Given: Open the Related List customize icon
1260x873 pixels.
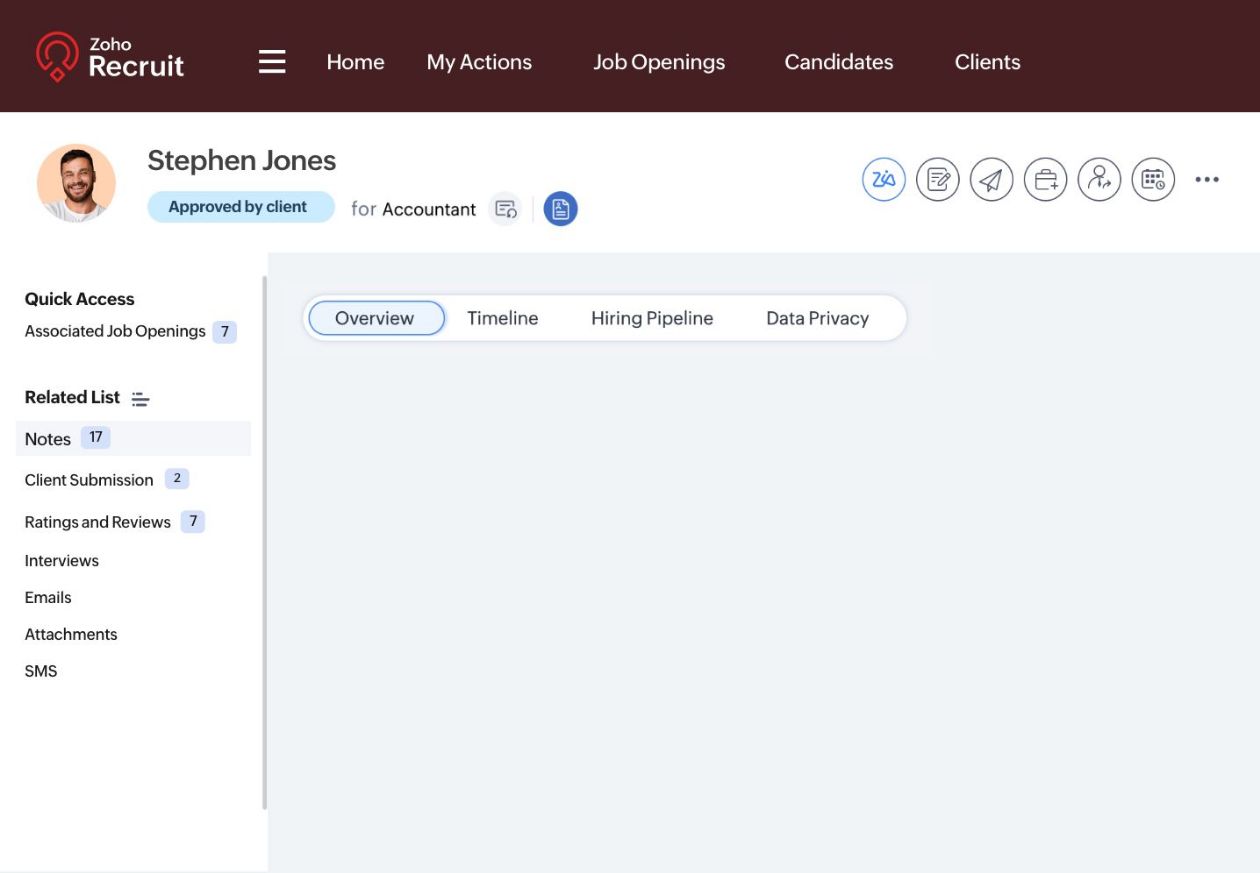Looking at the screenshot, I should [x=141, y=399].
